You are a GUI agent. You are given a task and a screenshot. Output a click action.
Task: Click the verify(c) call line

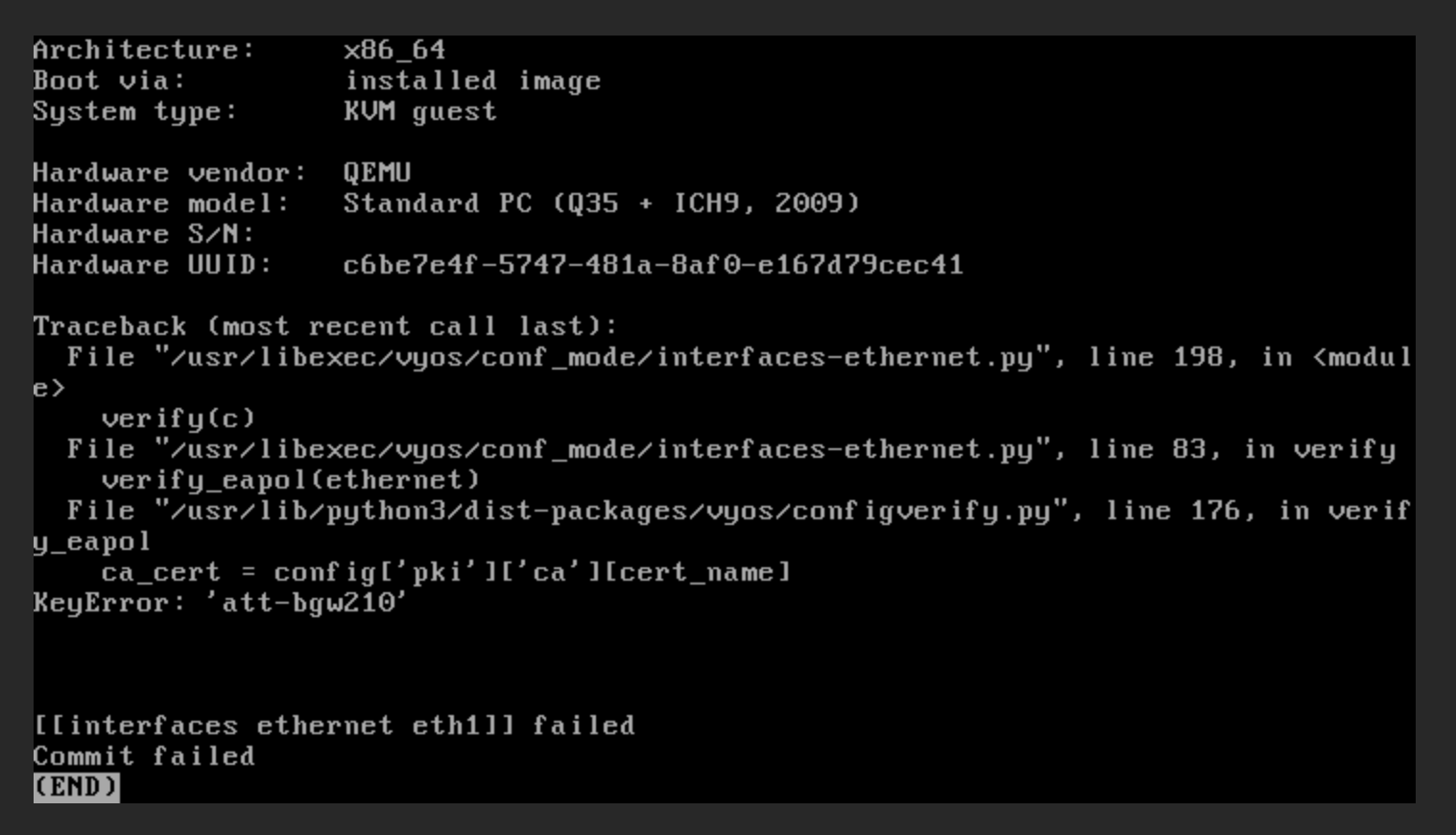click(x=178, y=419)
